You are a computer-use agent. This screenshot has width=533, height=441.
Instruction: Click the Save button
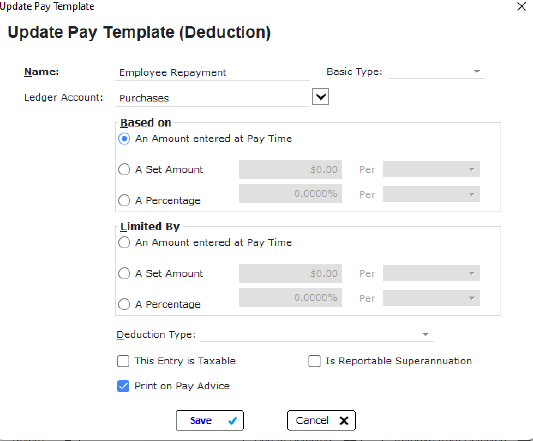210,421
